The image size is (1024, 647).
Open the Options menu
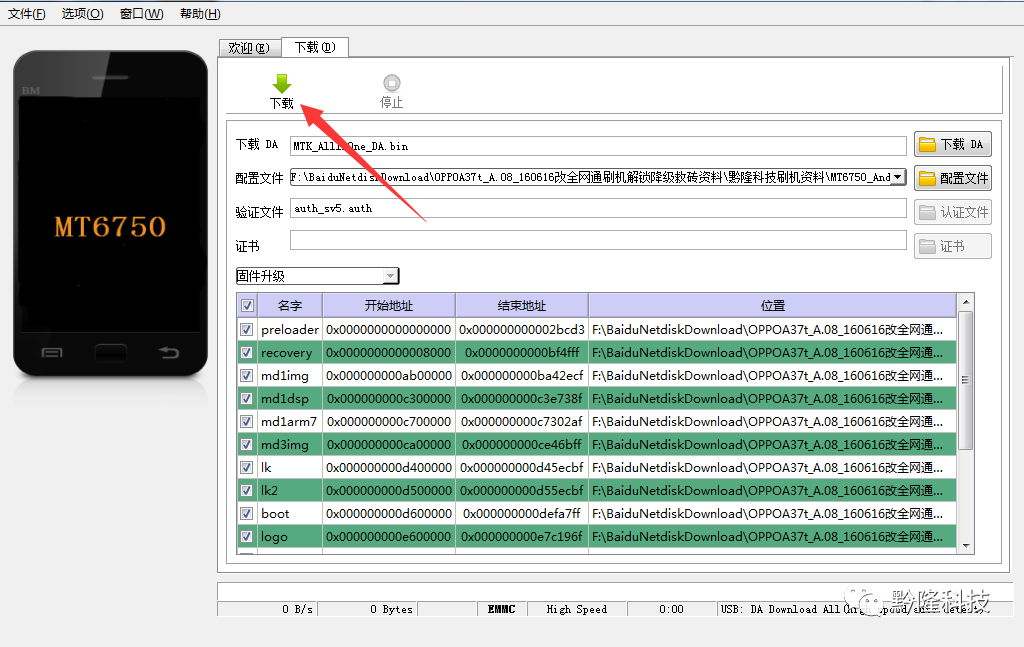pyautogui.click(x=82, y=14)
